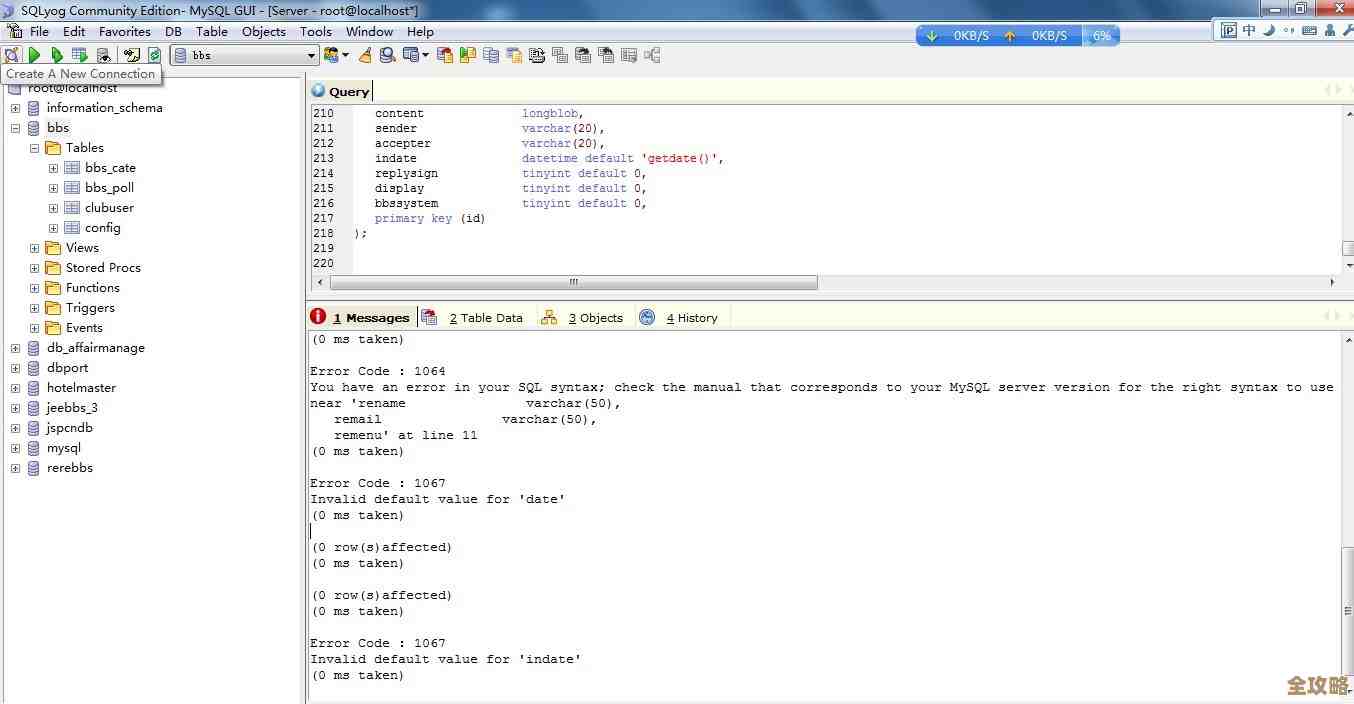Expand the bbs_cate table node
The image size is (1354, 704).
pyautogui.click(x=53, y=168)
